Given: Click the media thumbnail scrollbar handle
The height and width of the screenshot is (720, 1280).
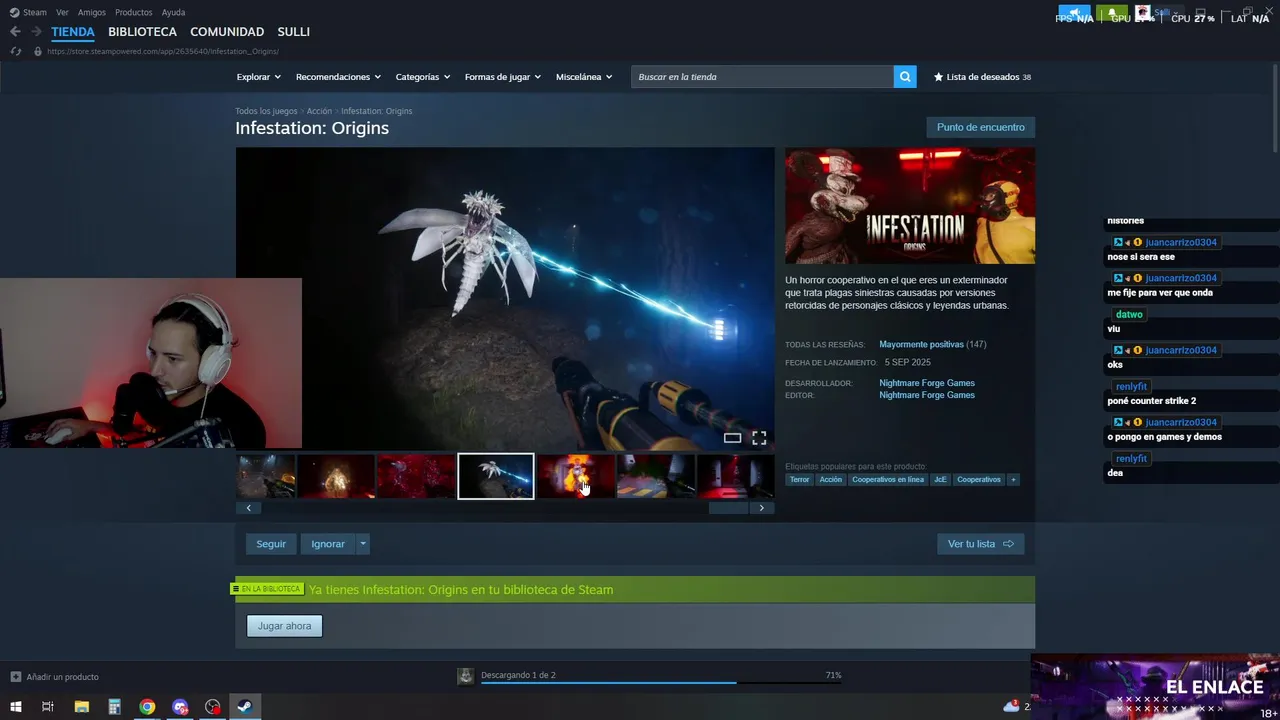Looking at the screenshot, I should [x=728, y=508].
